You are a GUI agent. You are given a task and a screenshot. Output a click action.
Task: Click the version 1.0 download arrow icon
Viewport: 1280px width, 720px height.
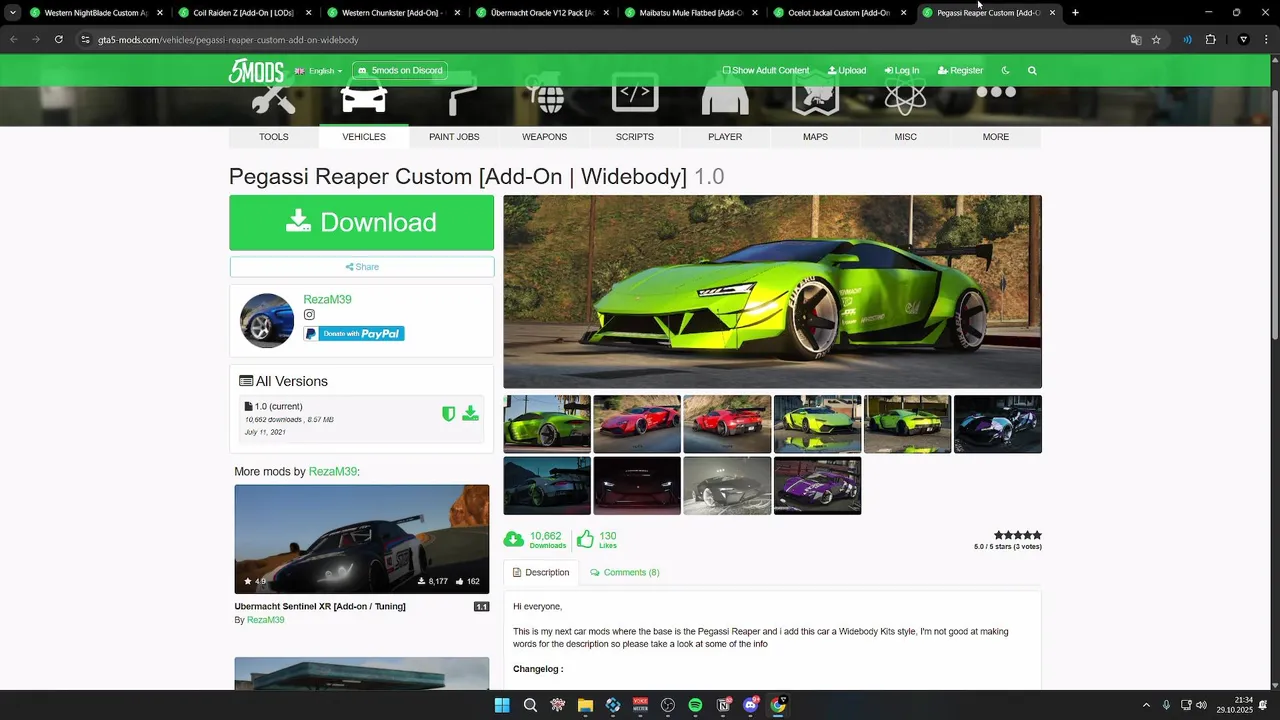coord(470,413)
